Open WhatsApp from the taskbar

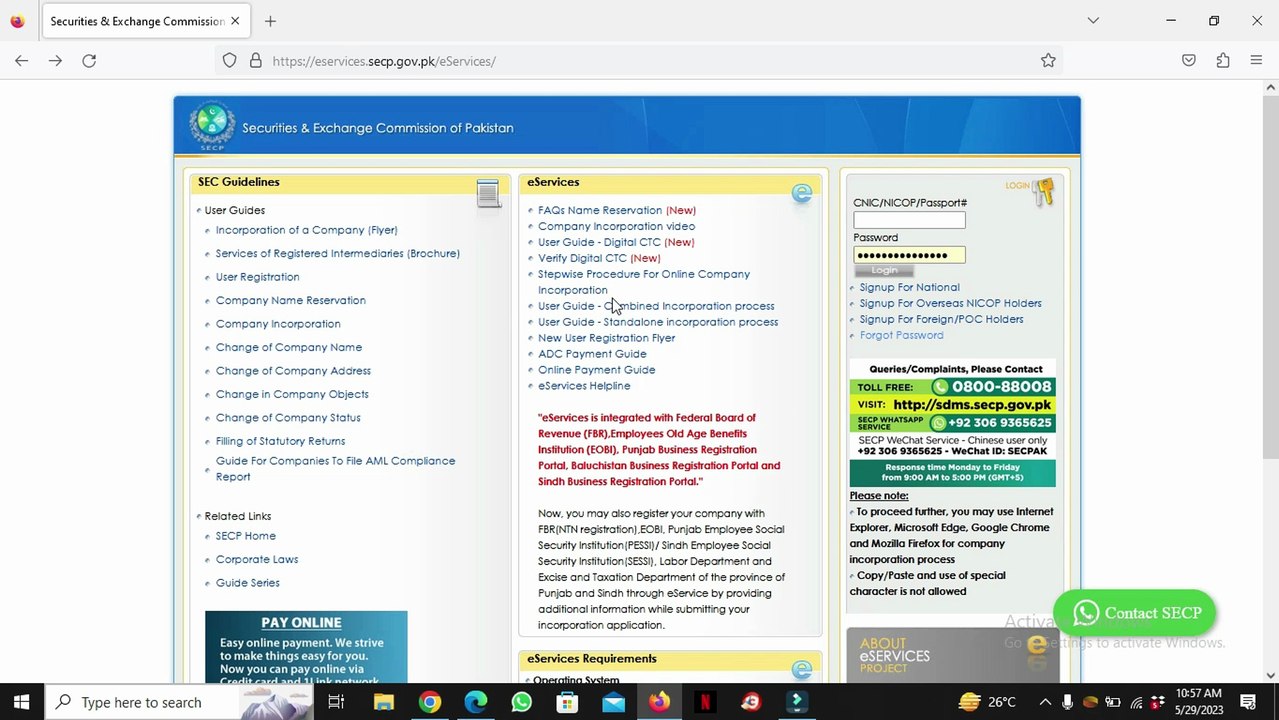(x=521, y=702)
